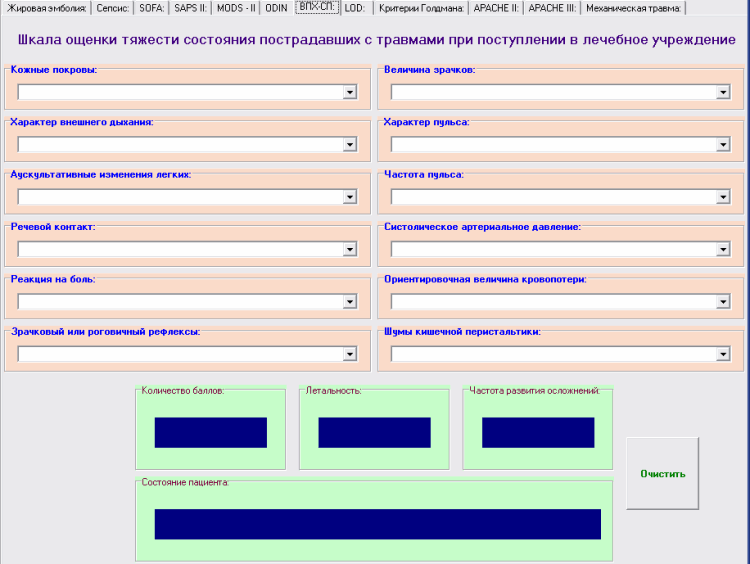This screenshot has height=564, width=750.
Task: Open the APACHE II tab
Action: [494, 8]
